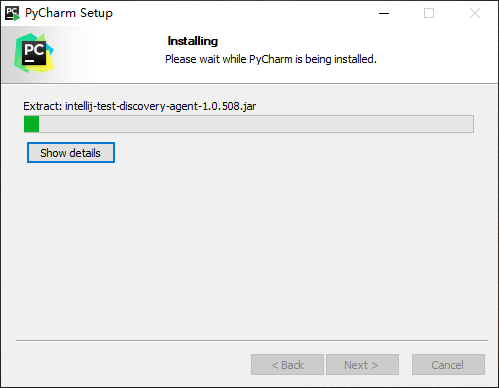Click the unfilled gray part of progress bar

pyautogui.click(x=256, y=124)
